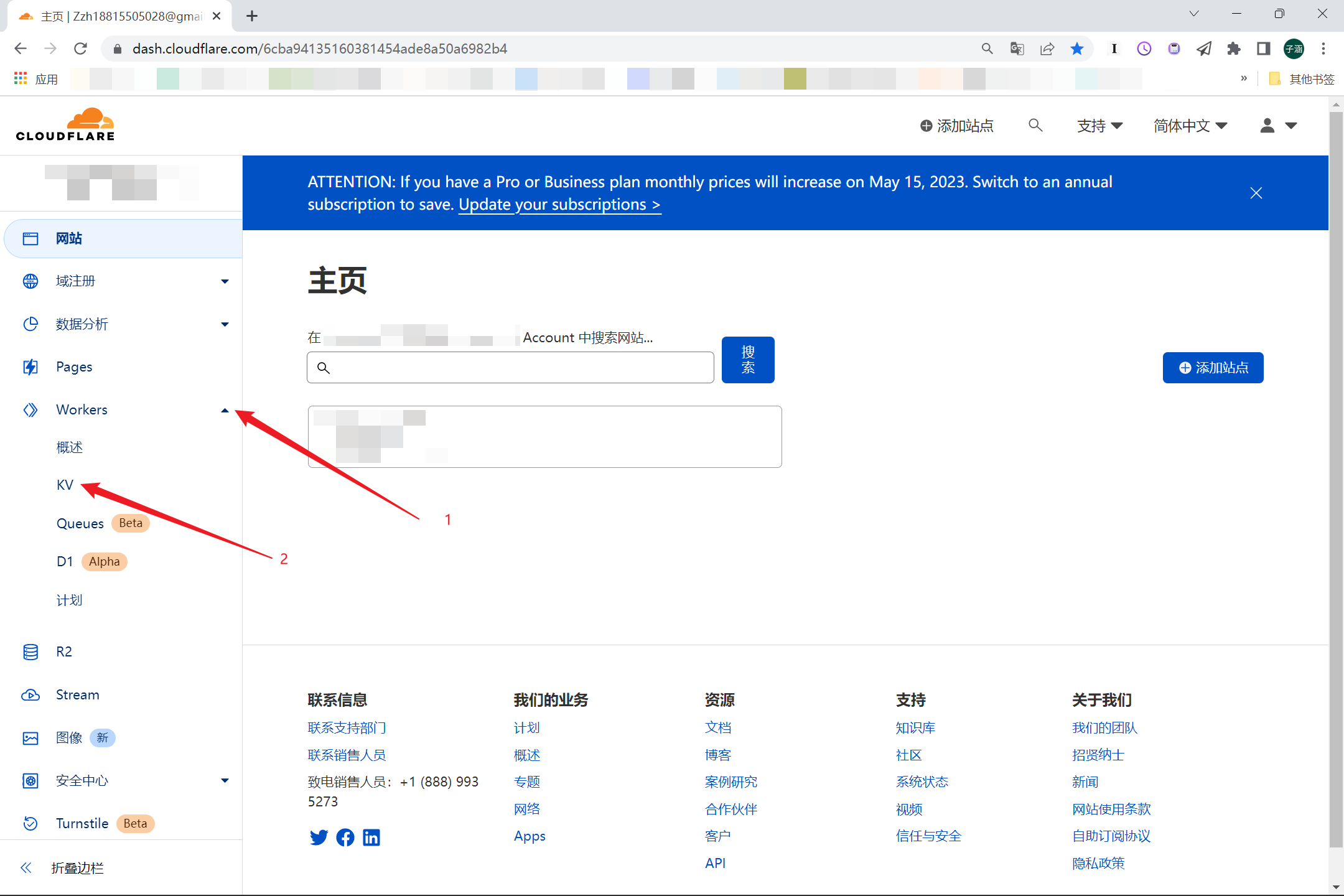Click the bookmark star icon
Image resolution: width=1344 pixels, height=896 pixels.
[x=1077, y=49]
